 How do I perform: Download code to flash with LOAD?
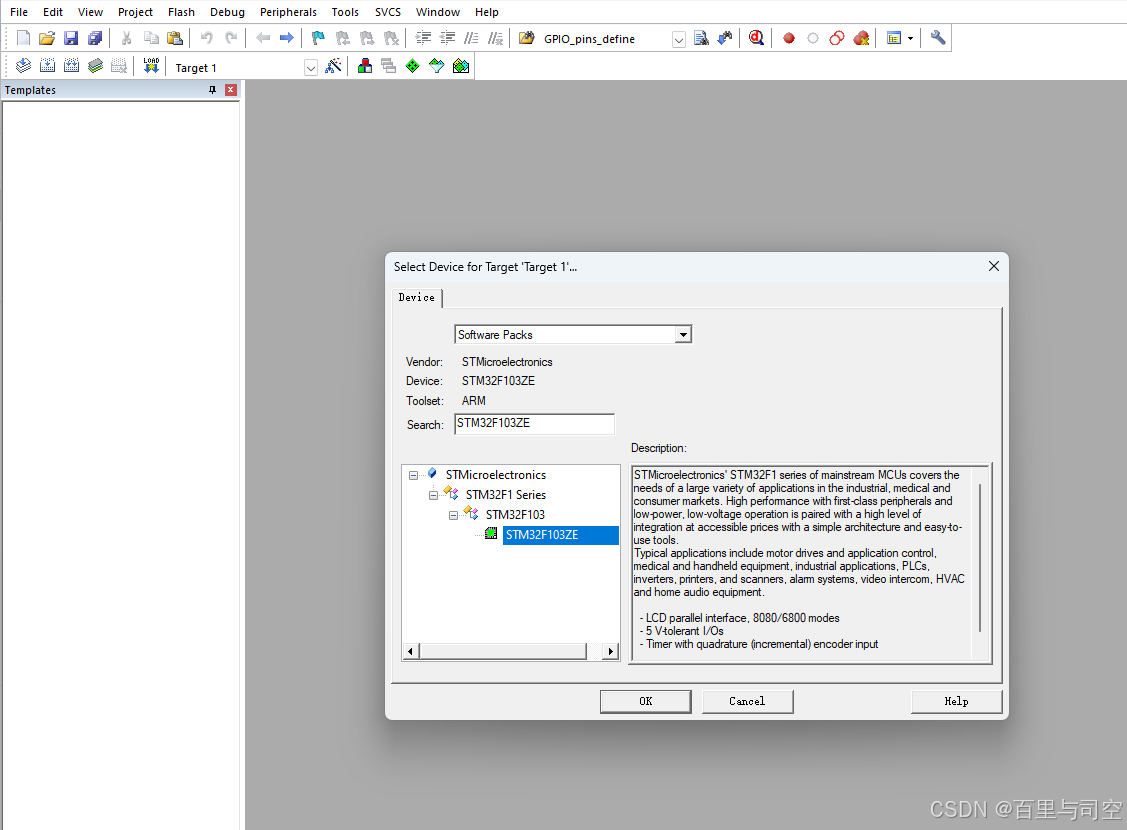(151, 66)
